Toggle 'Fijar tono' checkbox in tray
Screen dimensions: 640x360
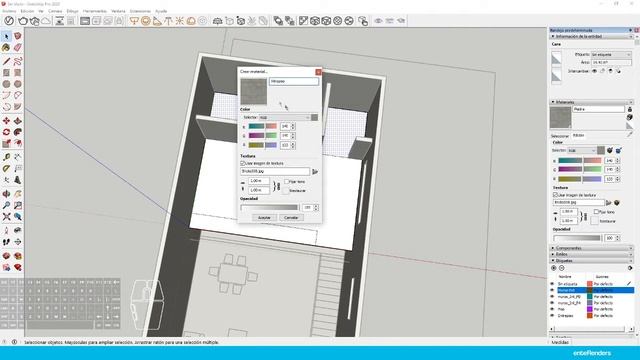pos(596,212)
